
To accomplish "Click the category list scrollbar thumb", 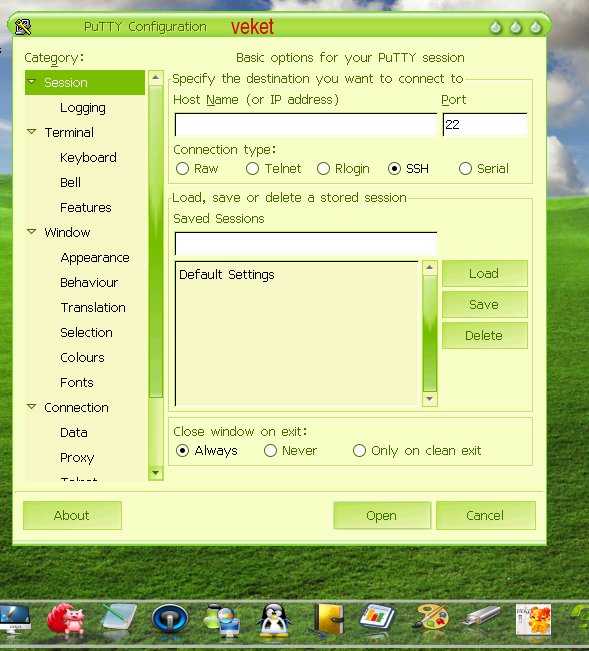I will point(156,241).
